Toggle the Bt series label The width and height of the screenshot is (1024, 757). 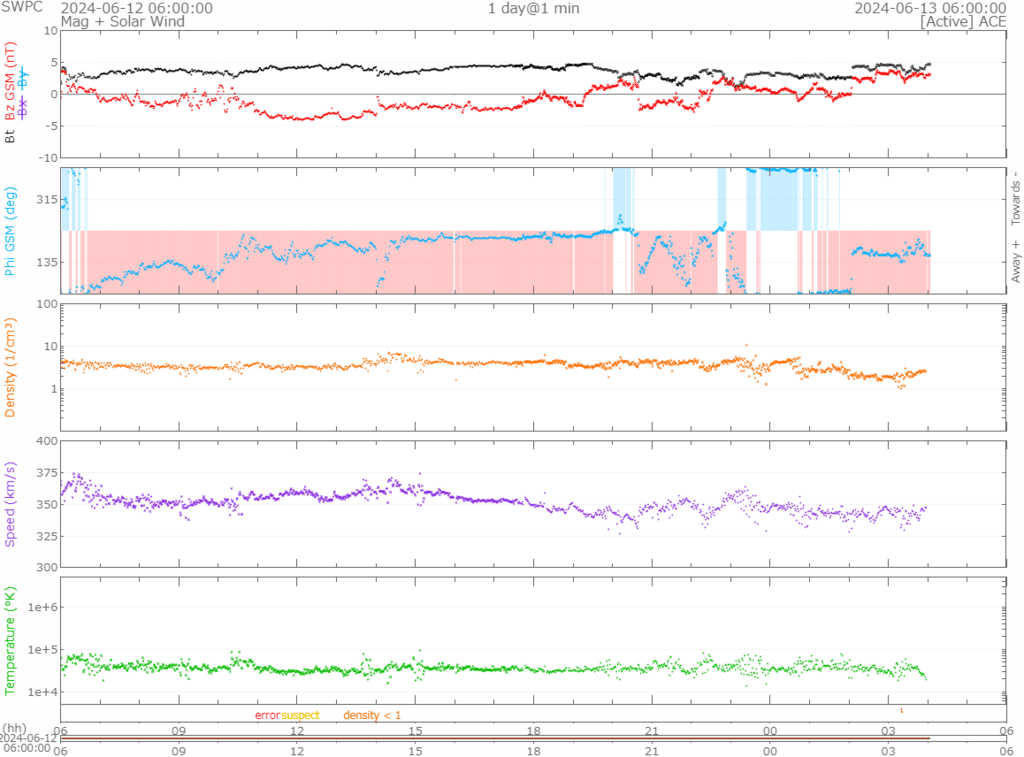point(10,137)
